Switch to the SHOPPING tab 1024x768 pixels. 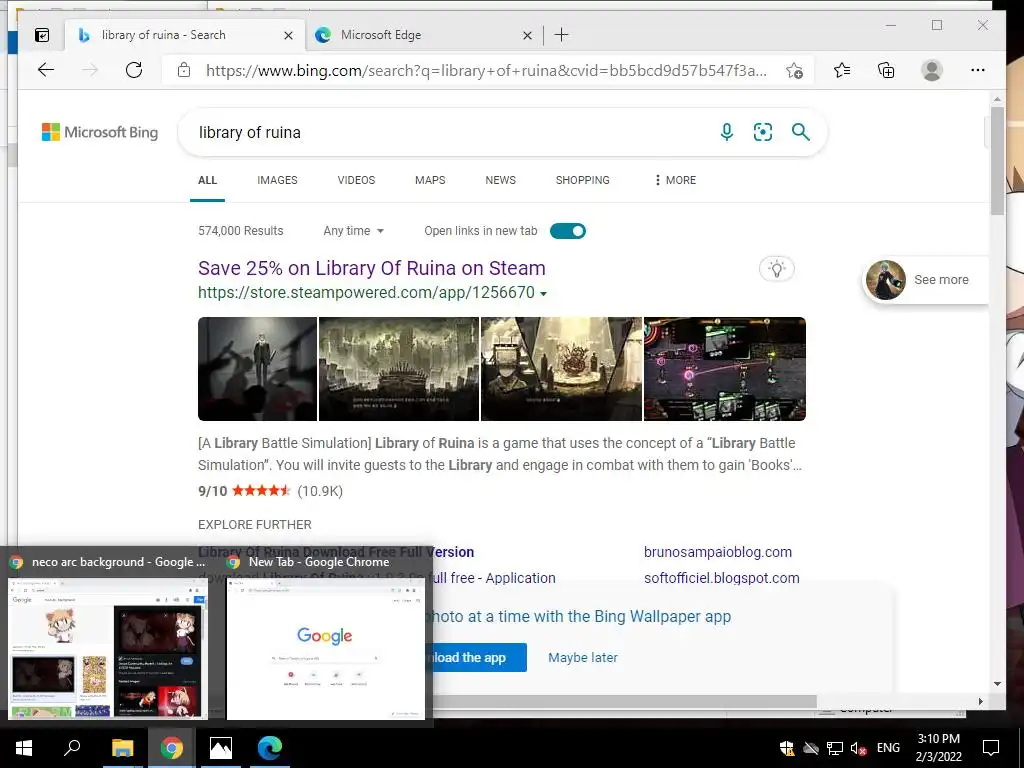(x=583, y=180)
